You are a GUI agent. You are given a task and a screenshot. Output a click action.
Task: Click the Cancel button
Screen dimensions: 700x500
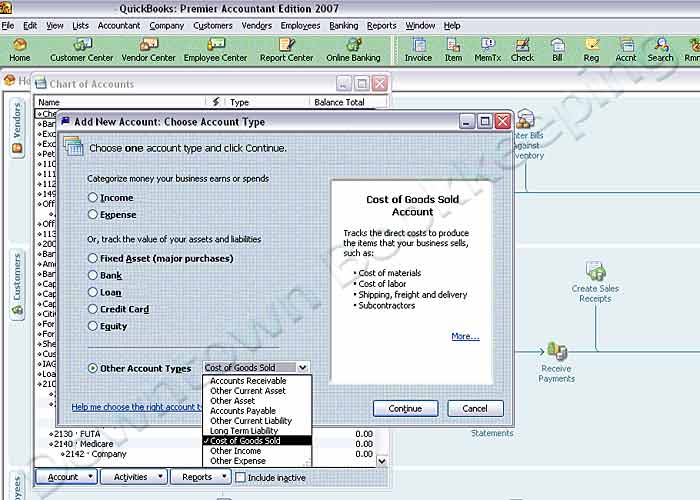[x=475, y=408]
